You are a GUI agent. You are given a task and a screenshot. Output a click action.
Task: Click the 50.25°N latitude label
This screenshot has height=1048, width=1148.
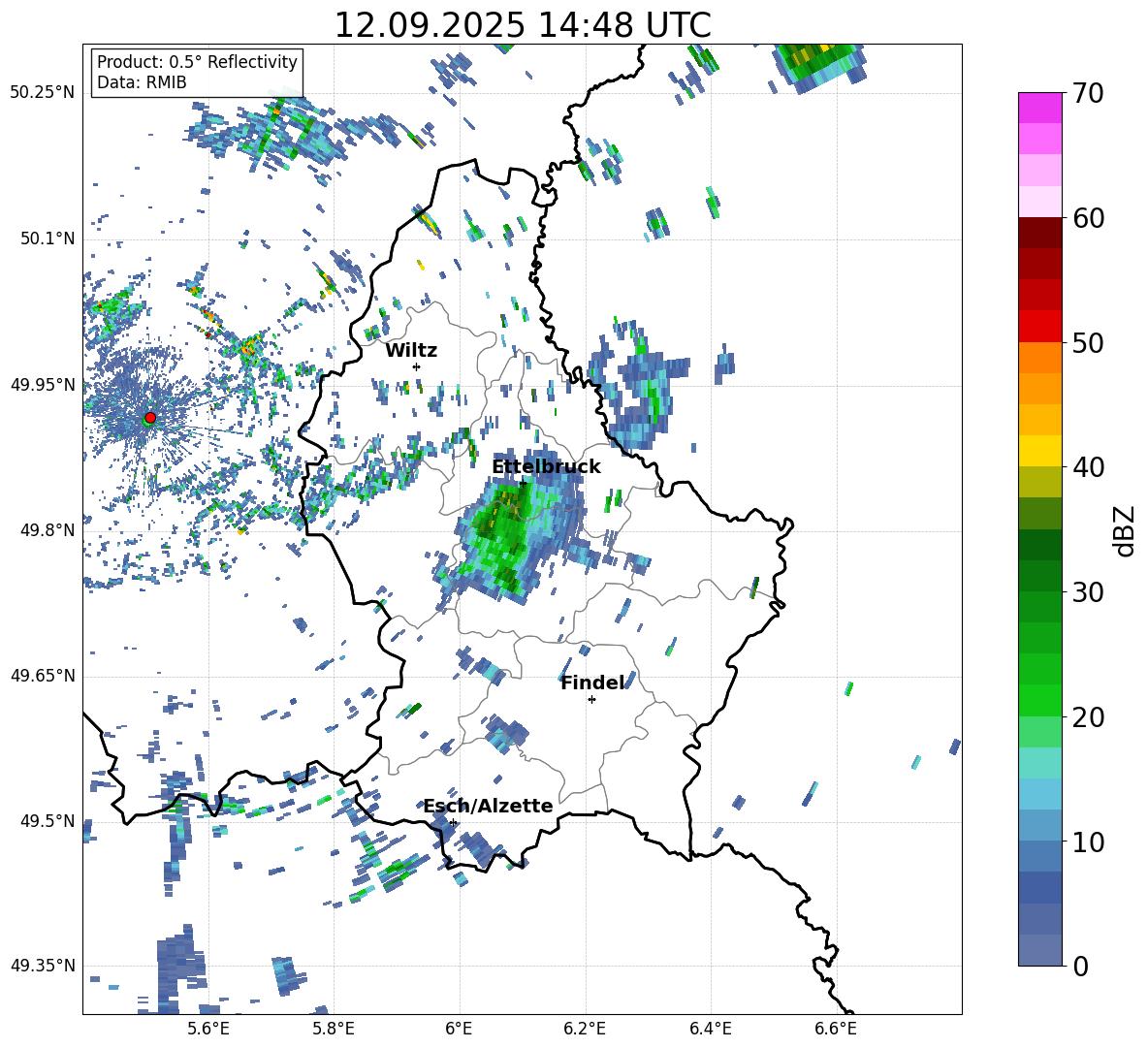[x=43, y=93]
